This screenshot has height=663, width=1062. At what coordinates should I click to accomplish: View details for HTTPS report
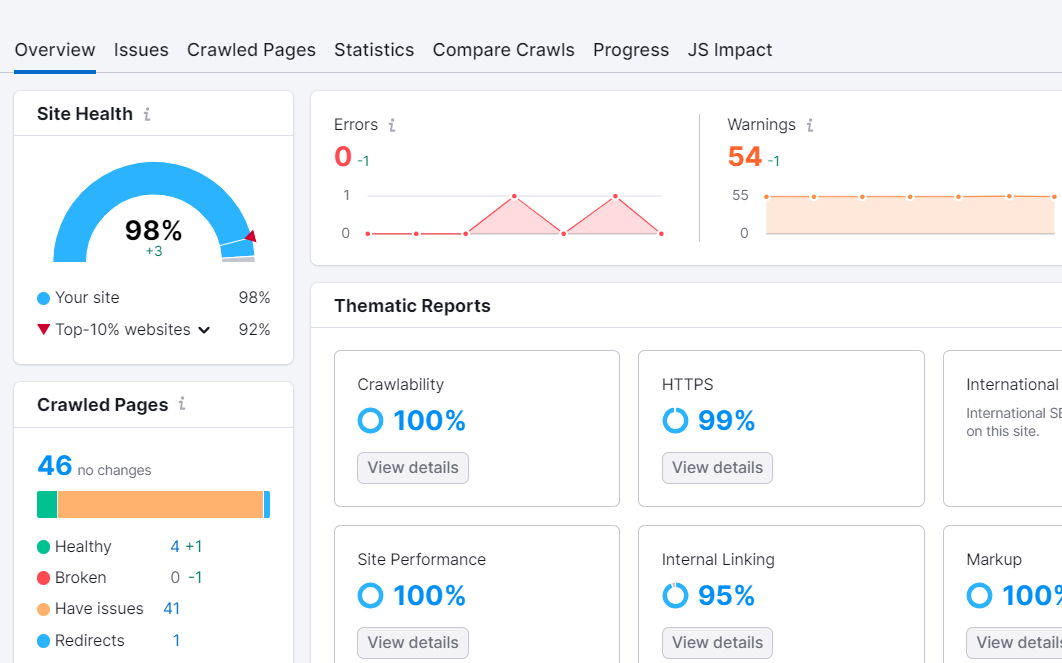click(717, 467)
